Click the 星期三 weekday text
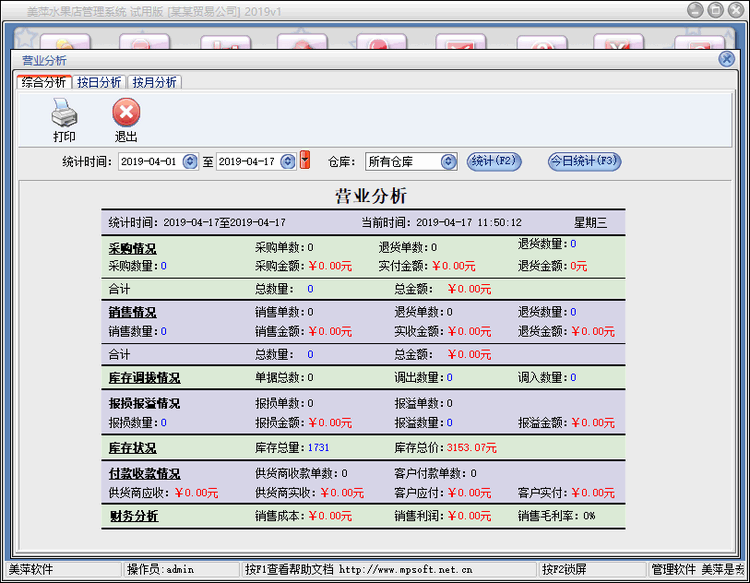Screen dimensions: 750x583 coord(590,222)
